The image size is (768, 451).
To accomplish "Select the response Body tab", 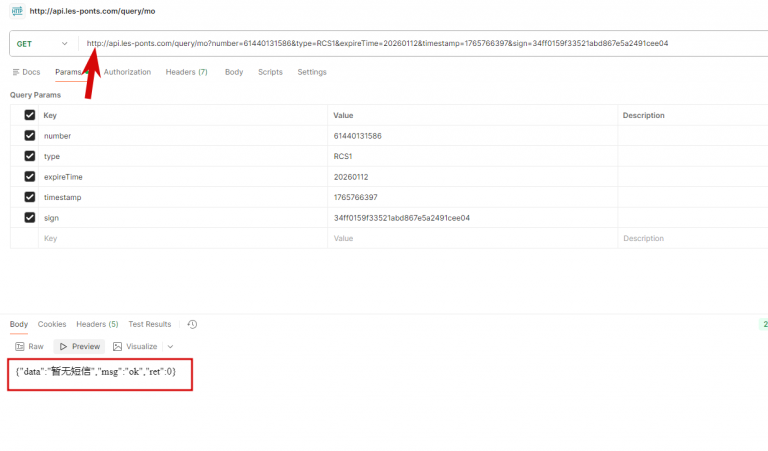I will point(19,324).
